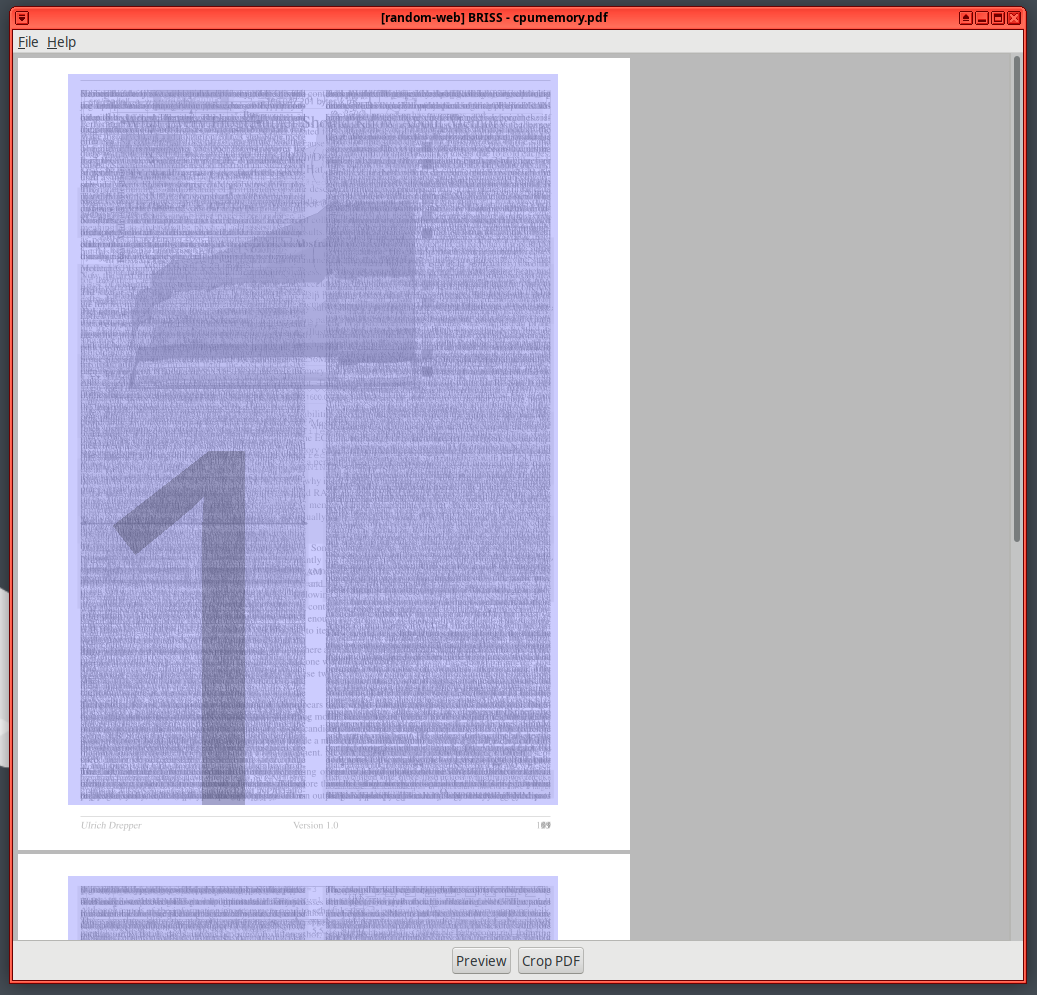This screenshot has width=1037, height=995.
Task: Open the File menu
Action: click(x=28, y=42)
